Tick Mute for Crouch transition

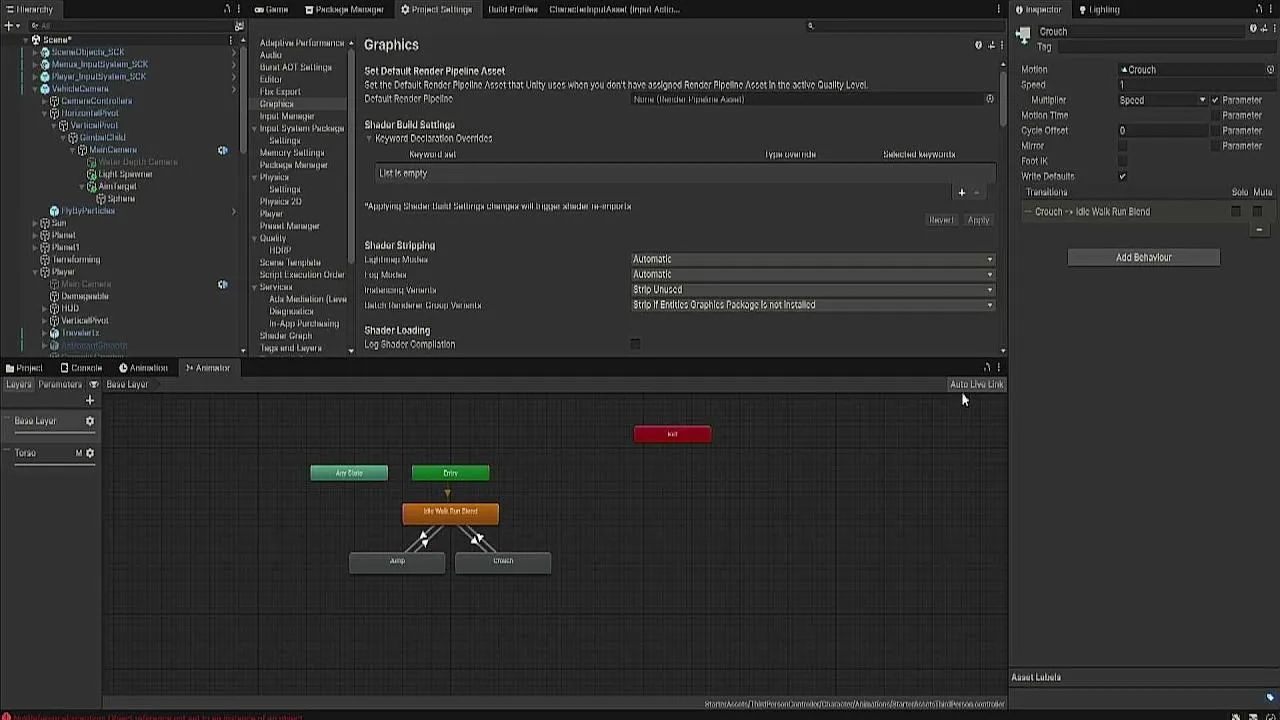point(1258,211)
